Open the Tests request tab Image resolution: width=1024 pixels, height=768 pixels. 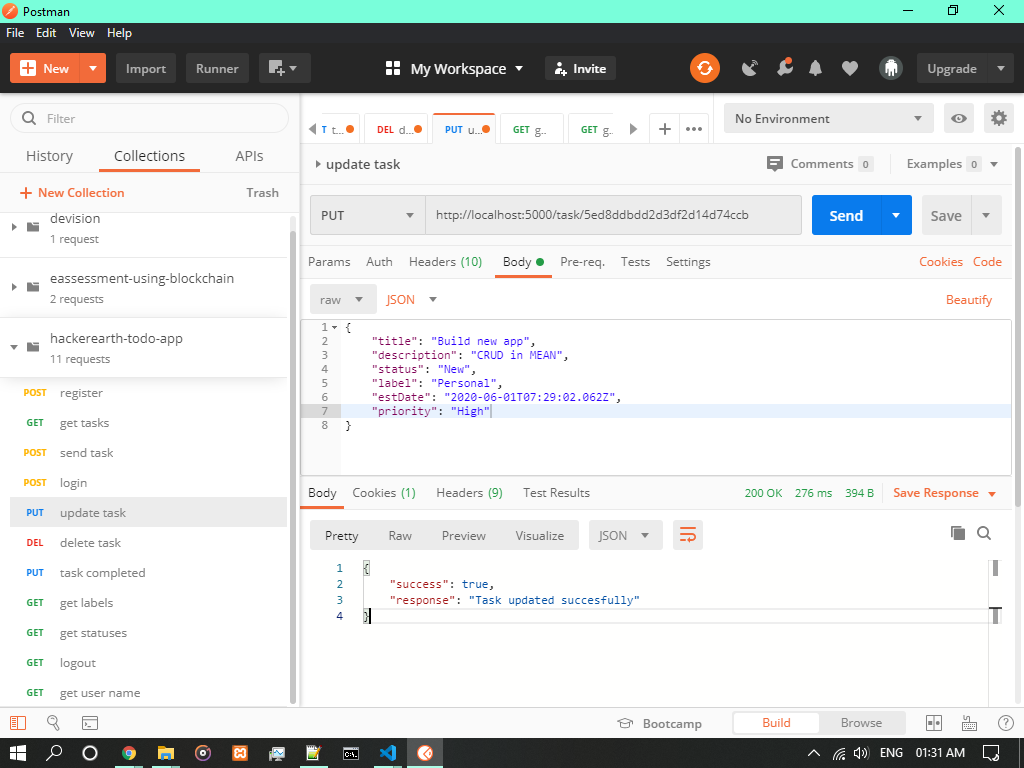(635, 262)
